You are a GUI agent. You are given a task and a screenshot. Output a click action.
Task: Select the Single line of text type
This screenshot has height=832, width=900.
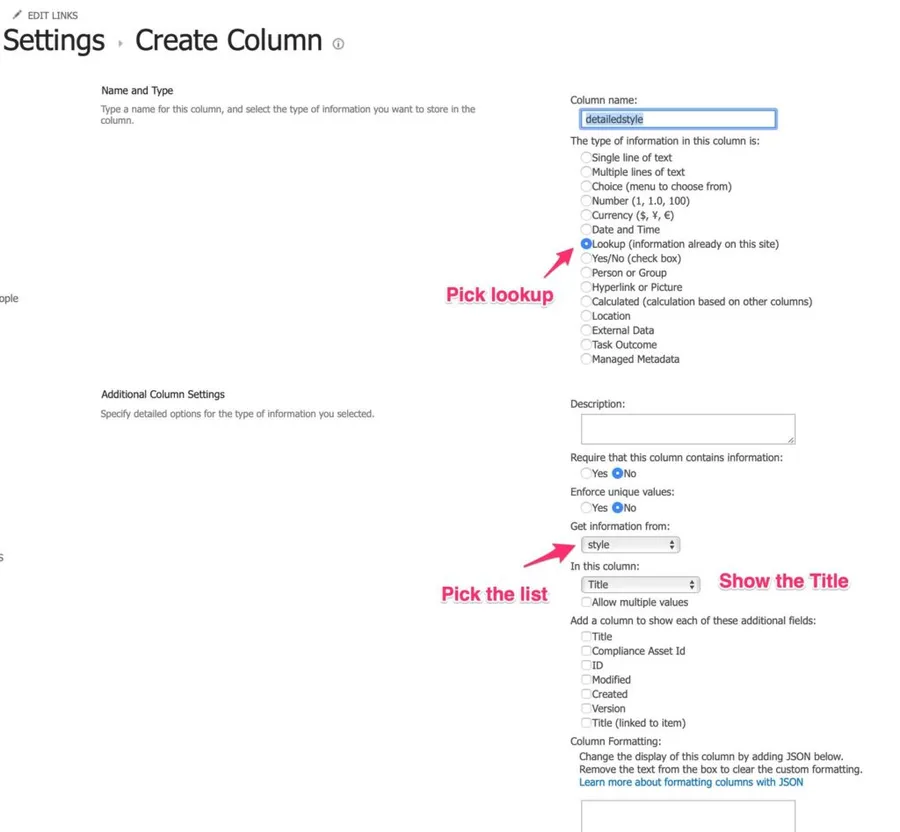pyautogui.click(x=586, y=158)
